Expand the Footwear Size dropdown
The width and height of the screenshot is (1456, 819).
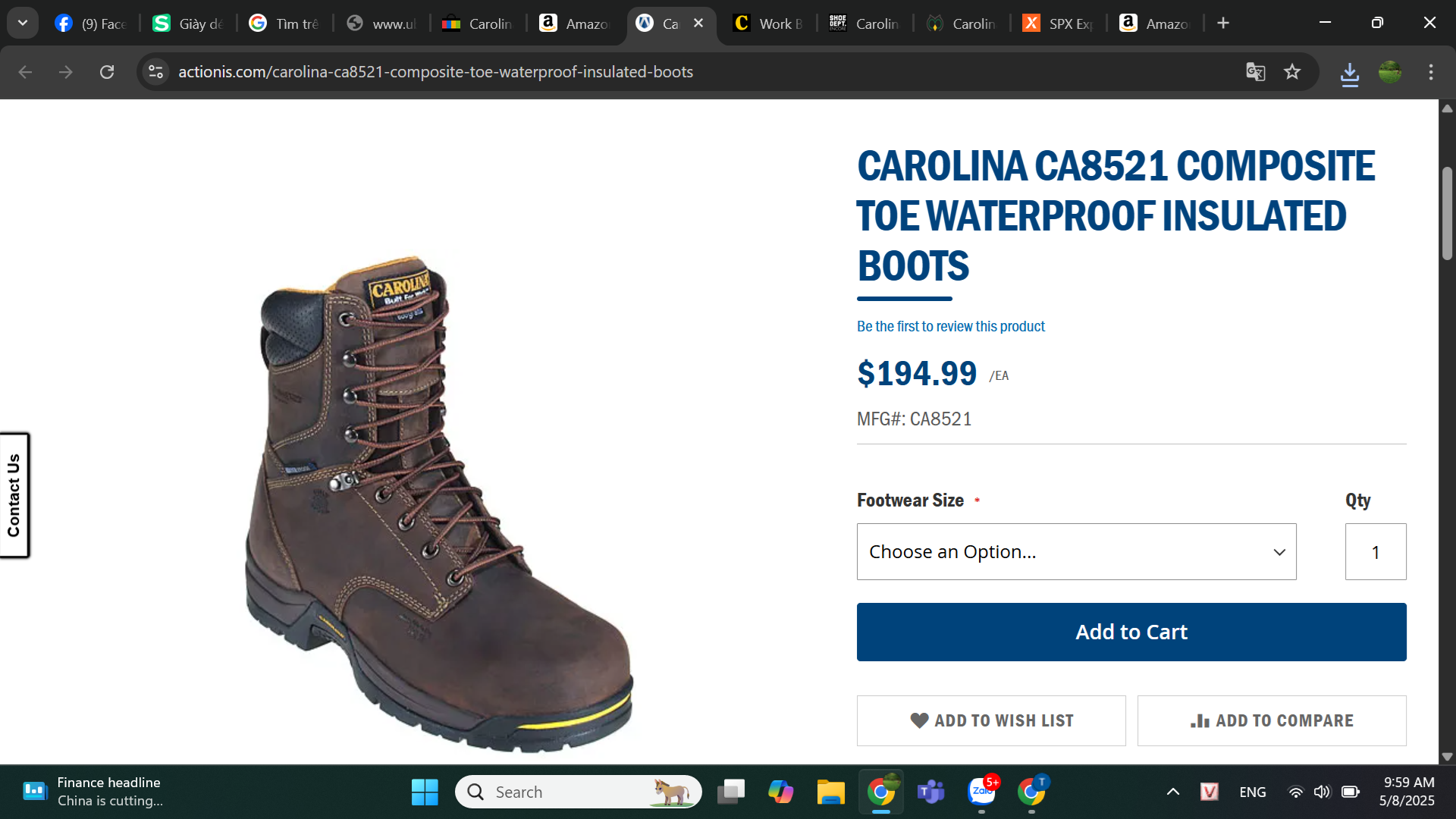coord(1076,552)
